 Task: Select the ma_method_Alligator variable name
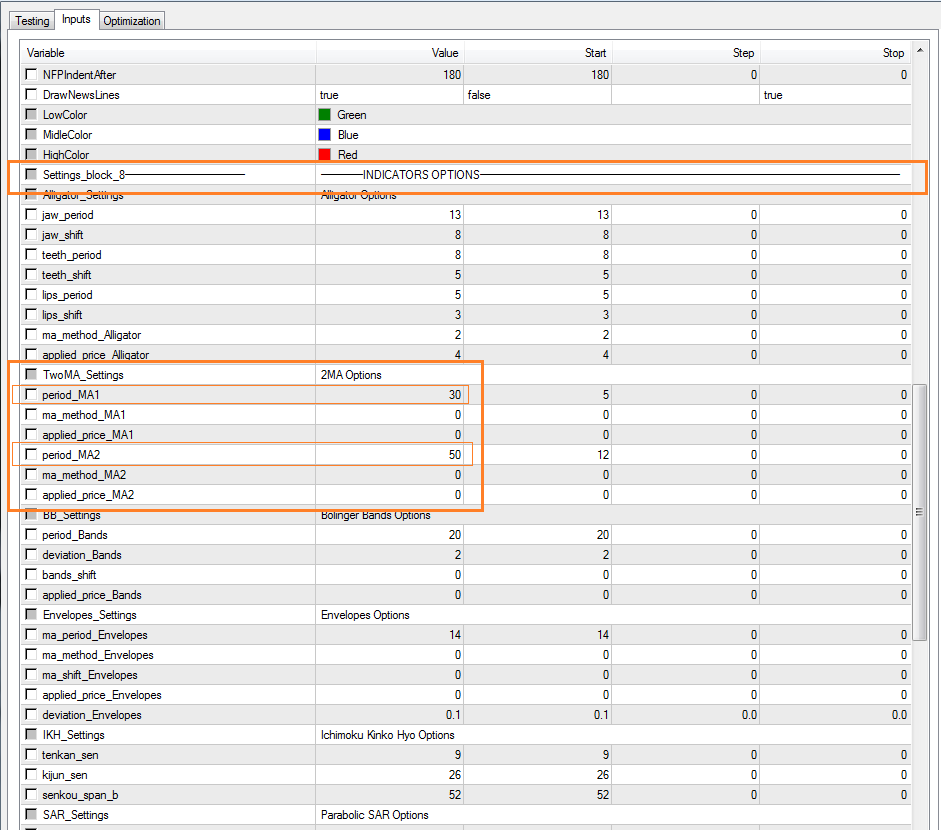coord(92,335)
